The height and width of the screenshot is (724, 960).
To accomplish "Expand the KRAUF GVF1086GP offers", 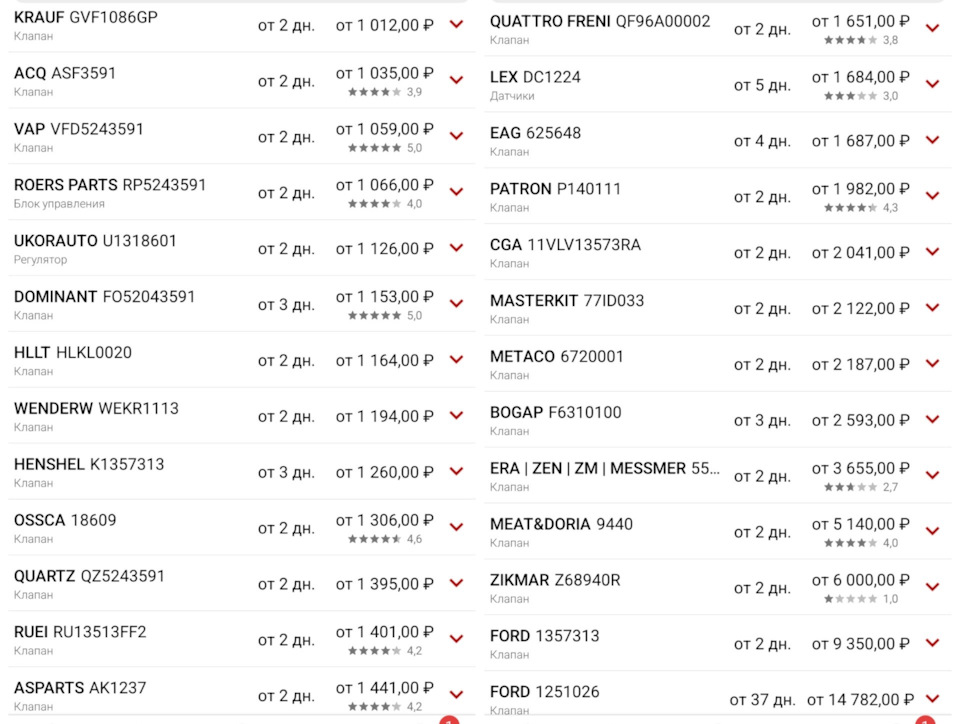I will coord(457,24).
